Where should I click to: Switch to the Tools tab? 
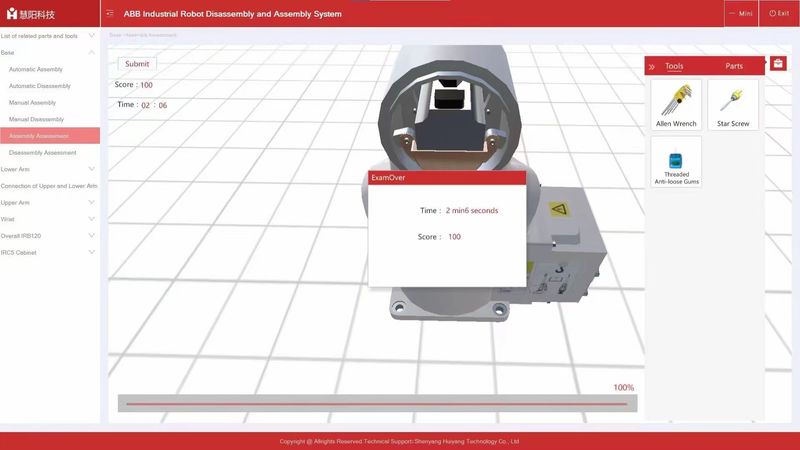[673, 66]
